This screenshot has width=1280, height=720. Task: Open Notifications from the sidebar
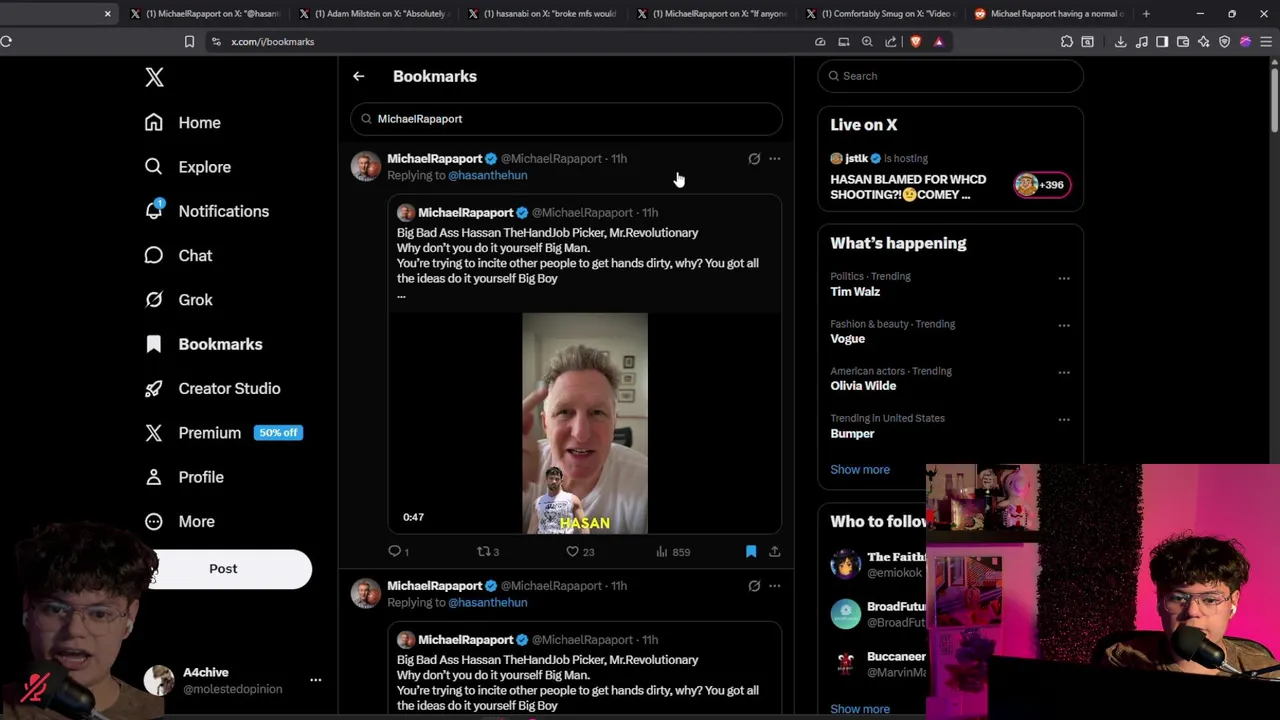[223, 211]
